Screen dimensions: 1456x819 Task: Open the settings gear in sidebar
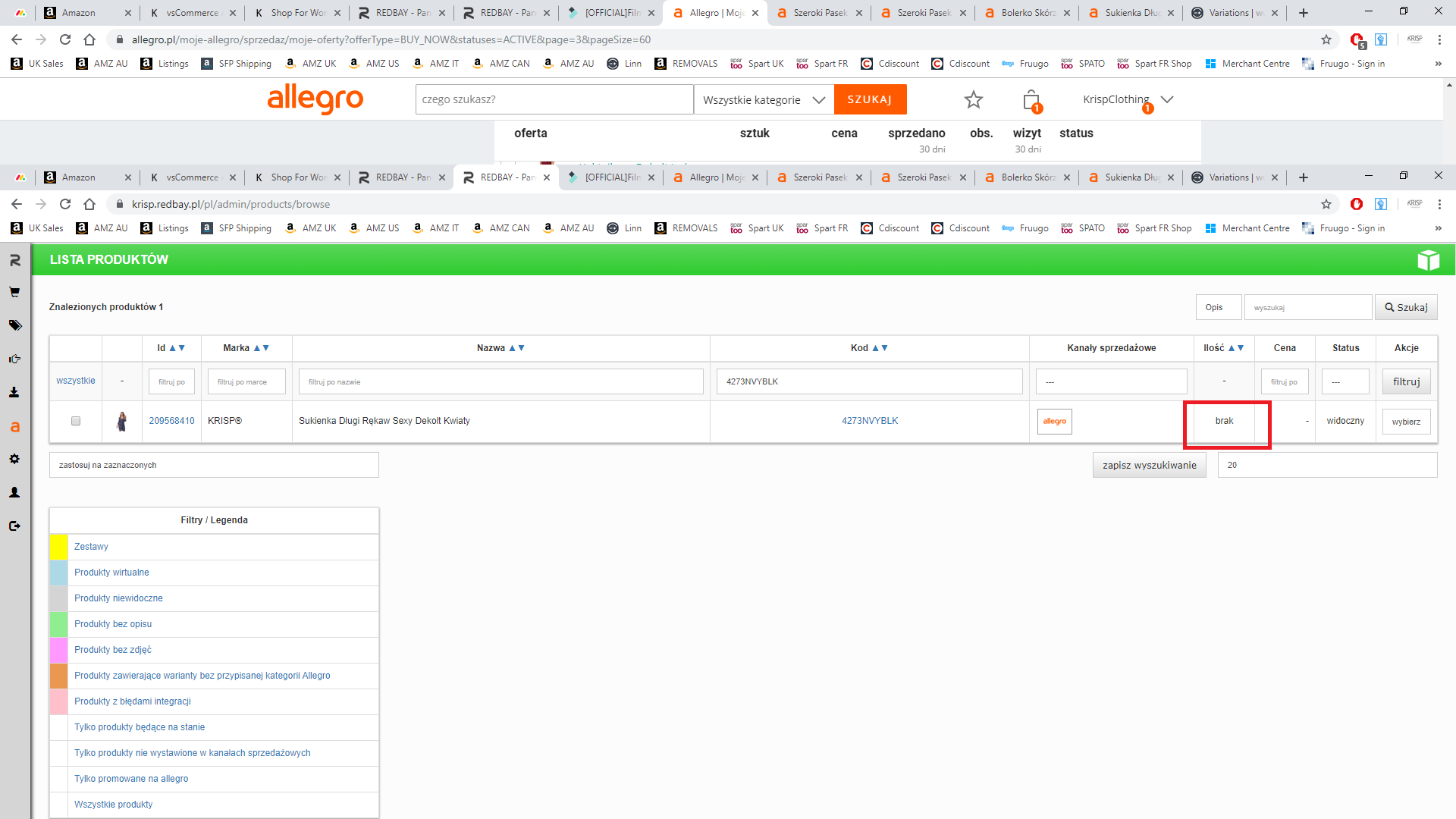click(14, 459)
